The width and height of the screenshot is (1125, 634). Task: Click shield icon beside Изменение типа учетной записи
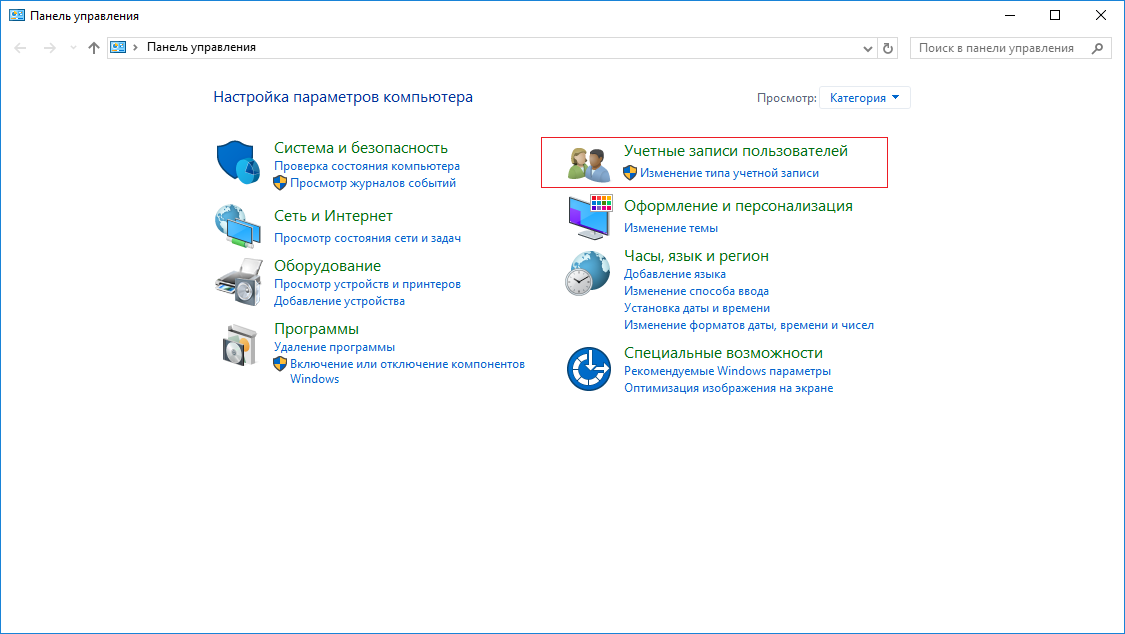(630, 173)
